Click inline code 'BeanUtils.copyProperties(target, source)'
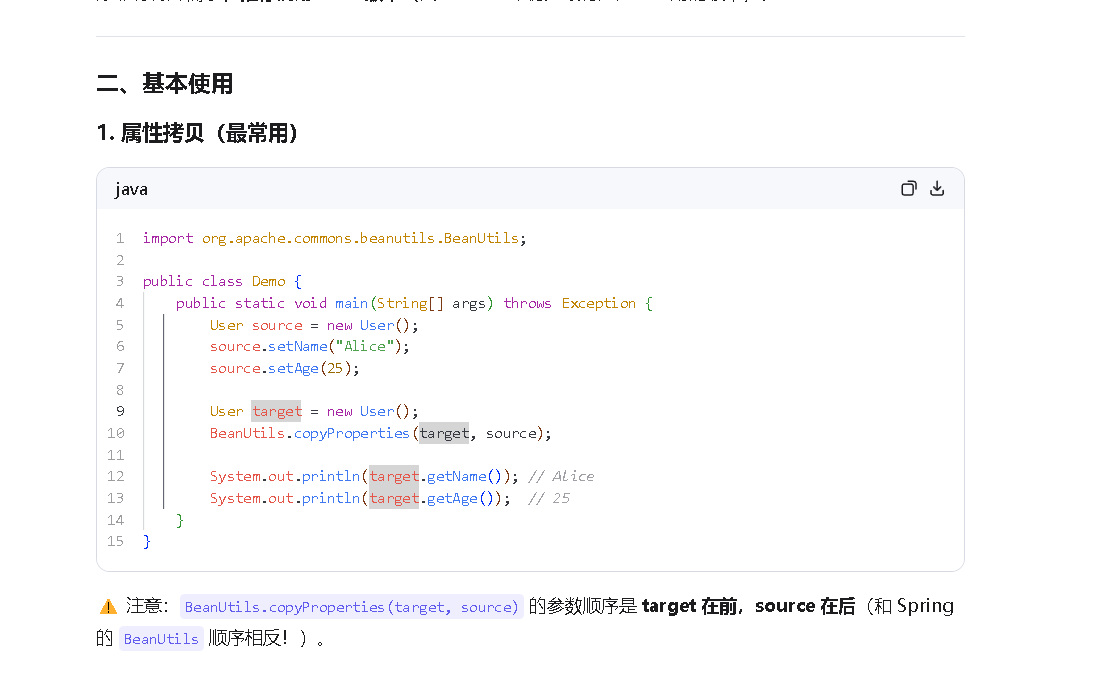 pos(352,607)
